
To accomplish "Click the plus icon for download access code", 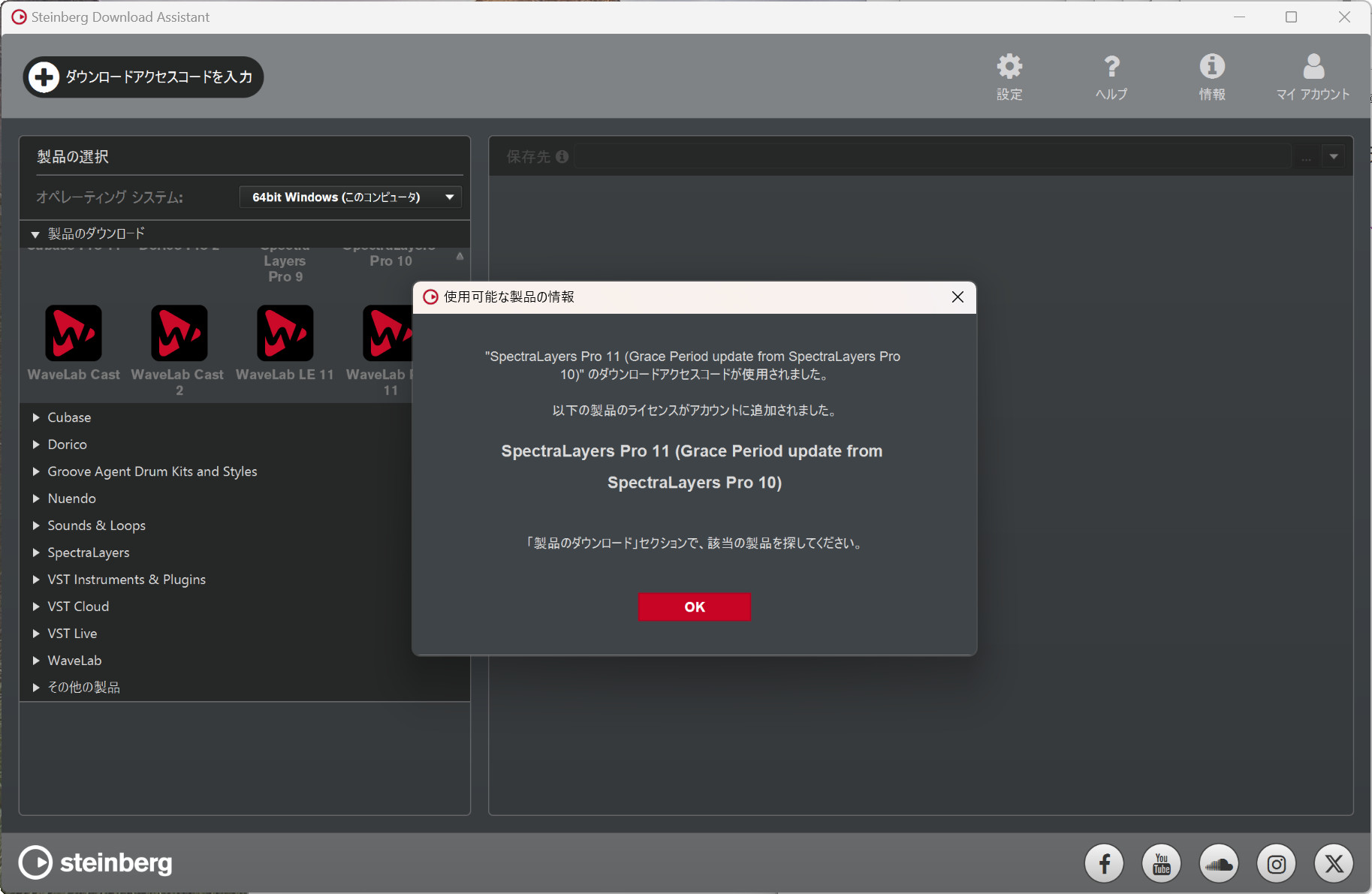I will pos(44,77).
